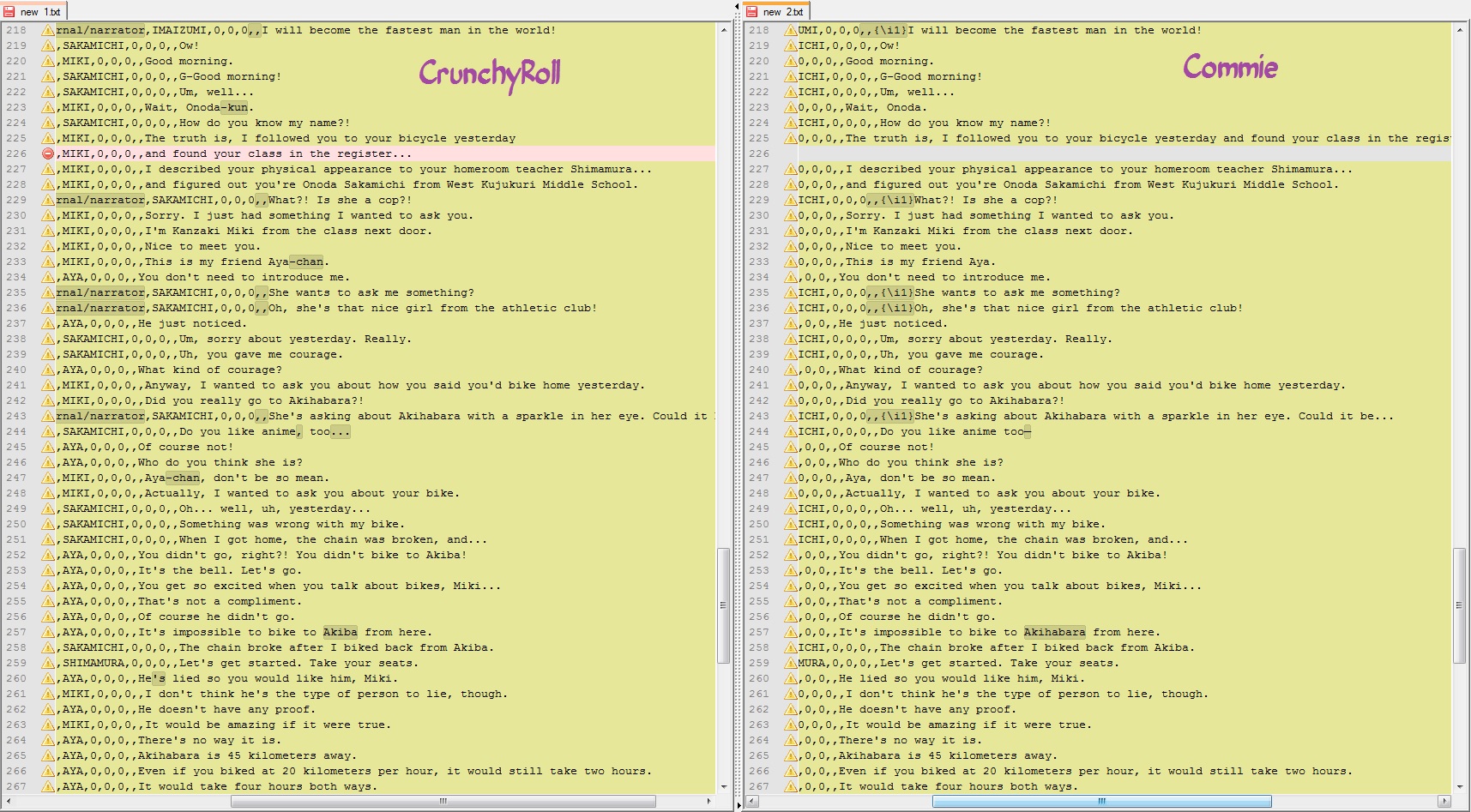Click line number 226 in new 1.txt margin
Screen dimensions: 1471x812
[x=16, y=153]
